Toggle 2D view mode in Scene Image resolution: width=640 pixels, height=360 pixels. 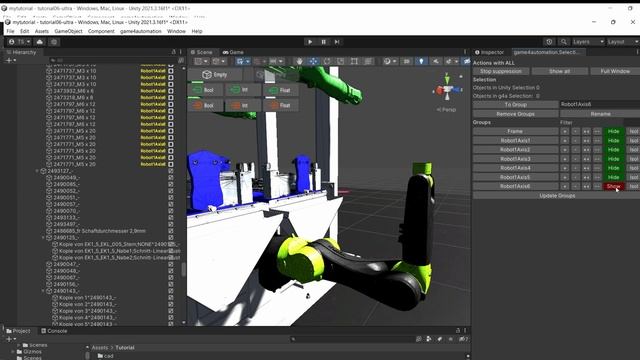pos(407,61)
